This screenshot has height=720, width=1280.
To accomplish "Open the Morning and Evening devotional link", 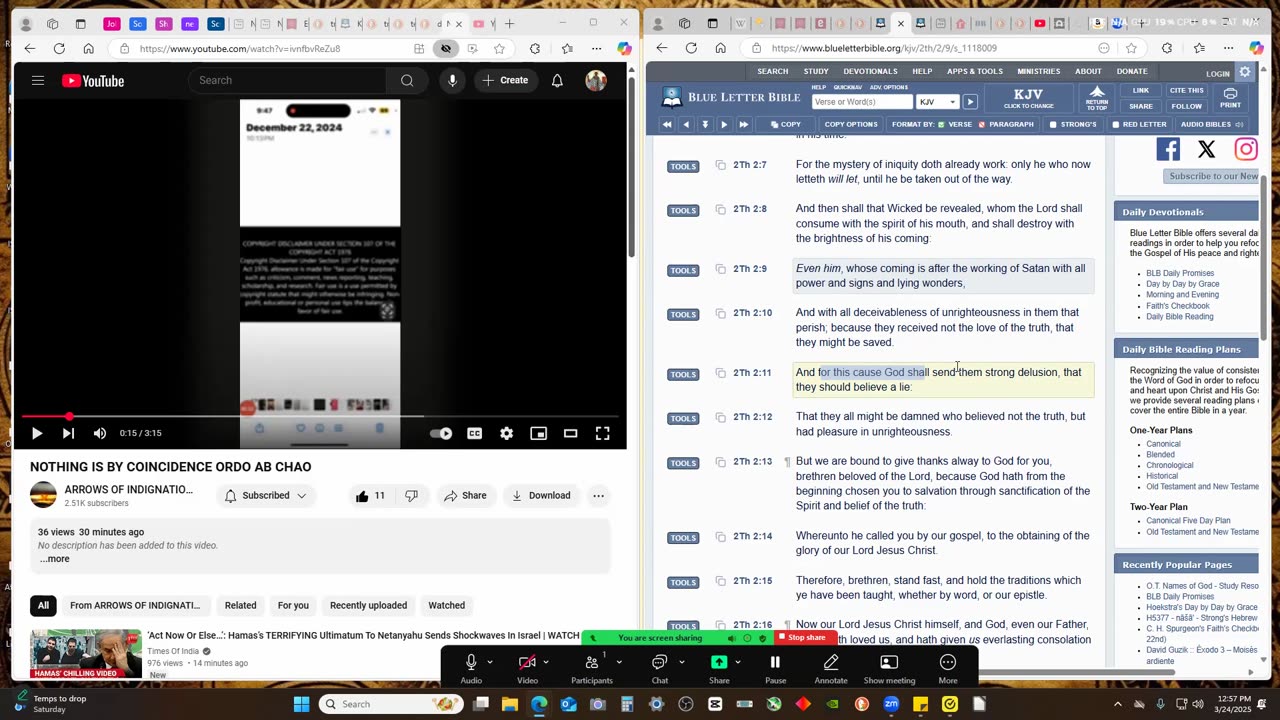I will (1182, 295).
